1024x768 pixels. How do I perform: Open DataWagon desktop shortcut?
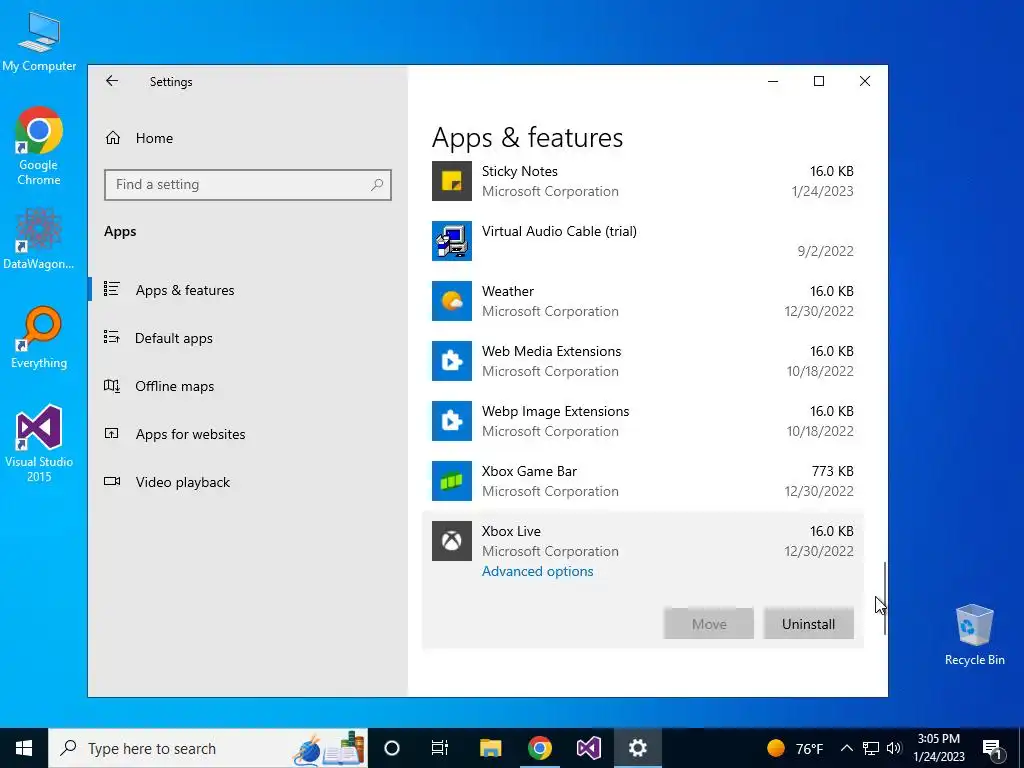[39, 238]
